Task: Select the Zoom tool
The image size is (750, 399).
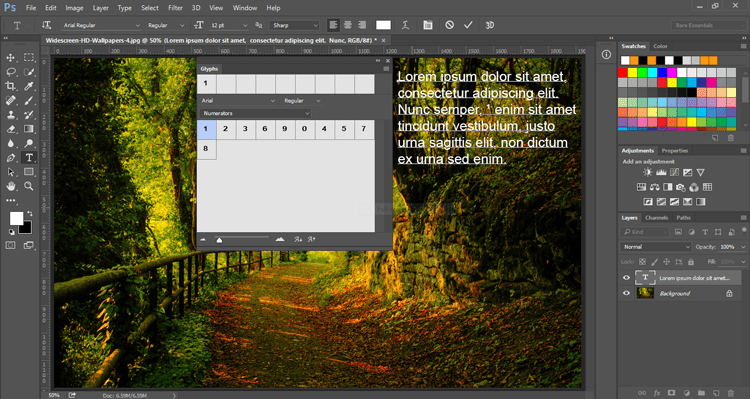Action: pos(29,187)
